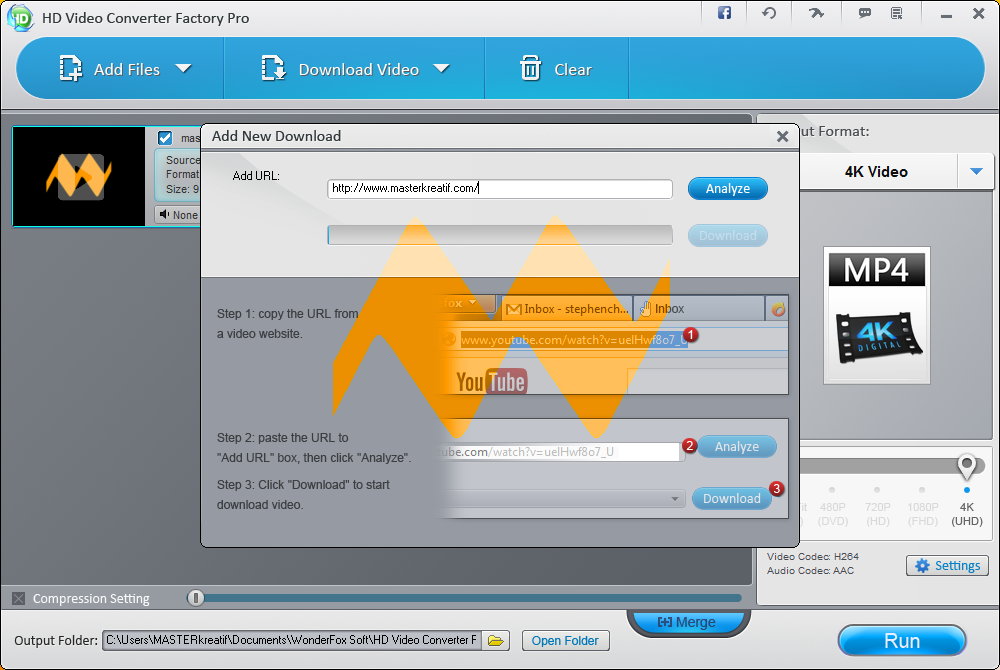Close the Add New Download dialog

[783, 136]
